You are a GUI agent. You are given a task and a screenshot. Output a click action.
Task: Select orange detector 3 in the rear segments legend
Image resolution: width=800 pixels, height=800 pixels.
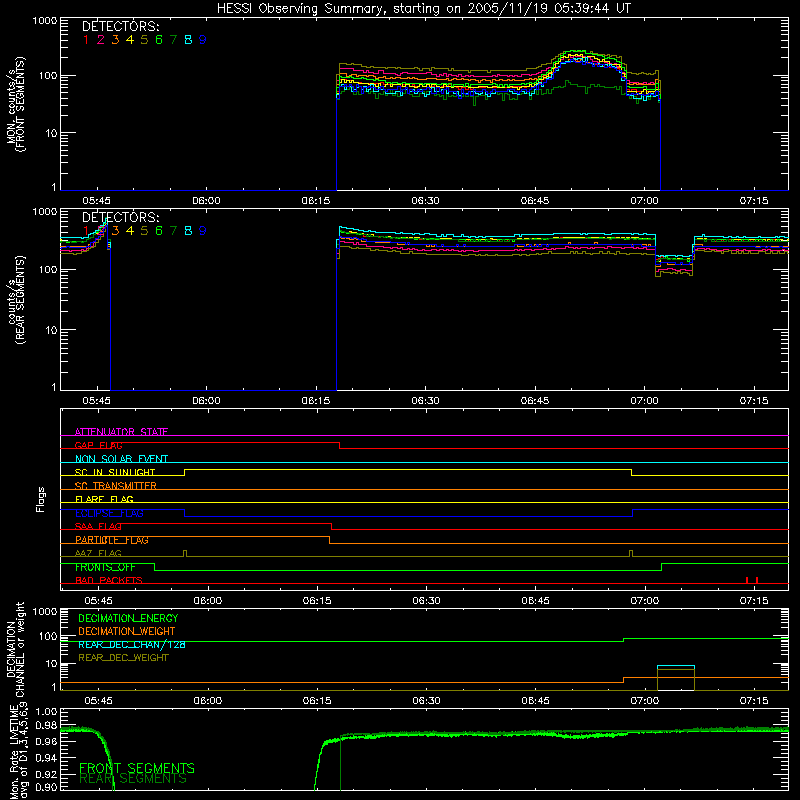tap(115, 231)
